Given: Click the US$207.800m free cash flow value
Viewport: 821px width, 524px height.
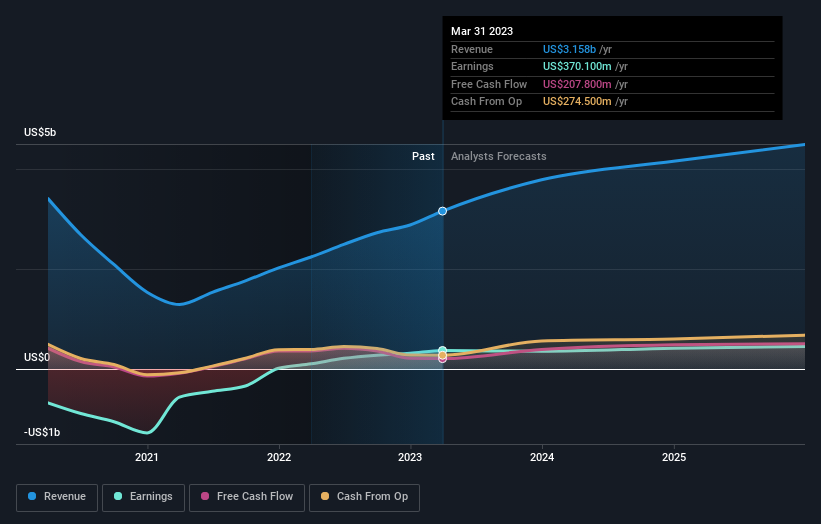Looking at the screenshot, I should (x=577, y=84).
